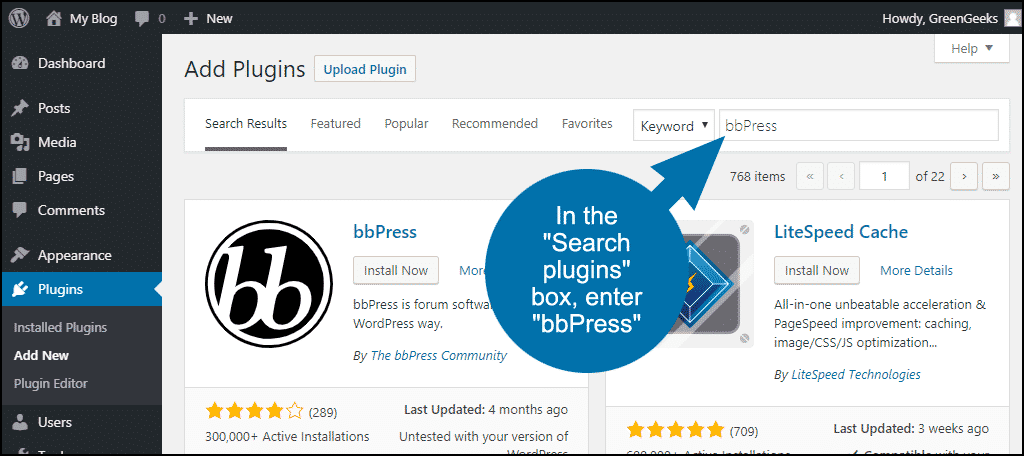
Task: Click the search plugins input field
Action: [859, 125]
